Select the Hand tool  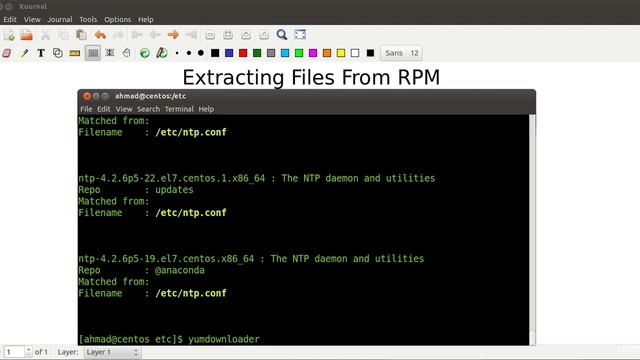coord(127,53)
